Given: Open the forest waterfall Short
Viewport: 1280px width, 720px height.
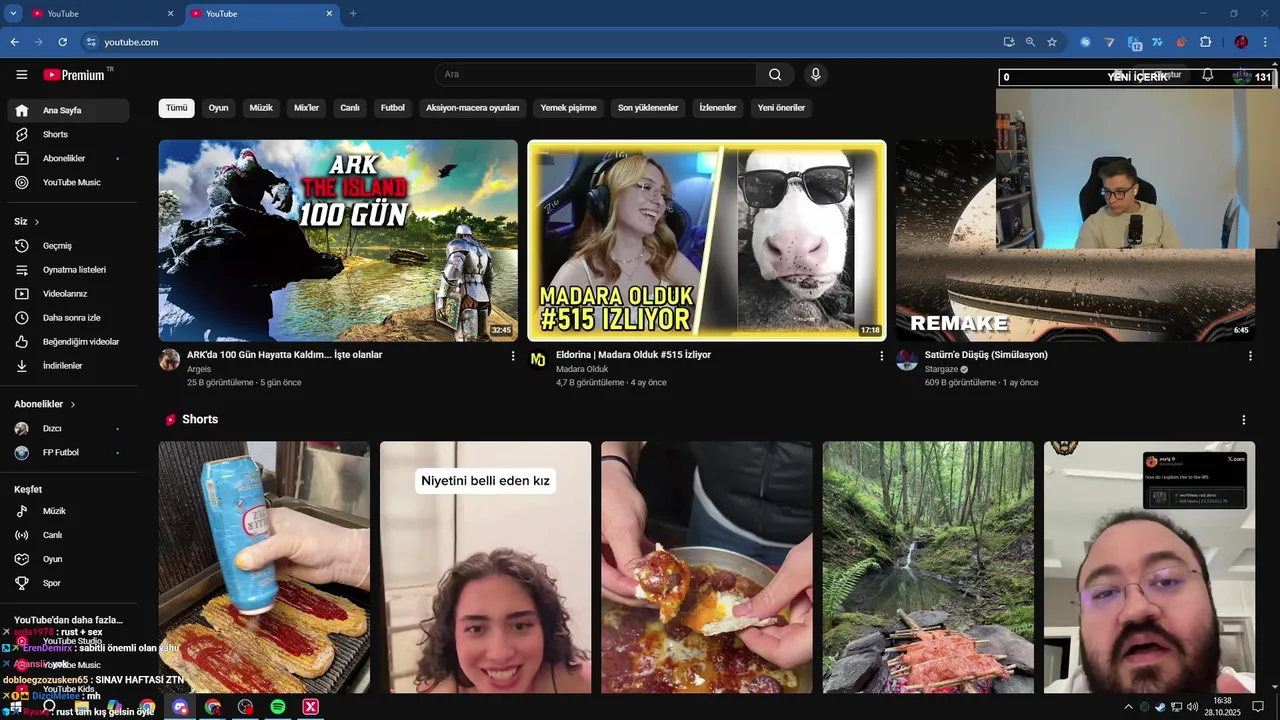Looking at the screenshot, I should [x=928, y=567].
